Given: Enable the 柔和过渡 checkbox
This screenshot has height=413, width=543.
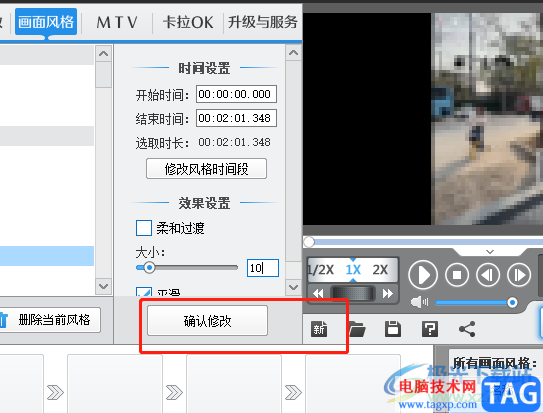Looking at the screenshot, I should pos(144,228).
